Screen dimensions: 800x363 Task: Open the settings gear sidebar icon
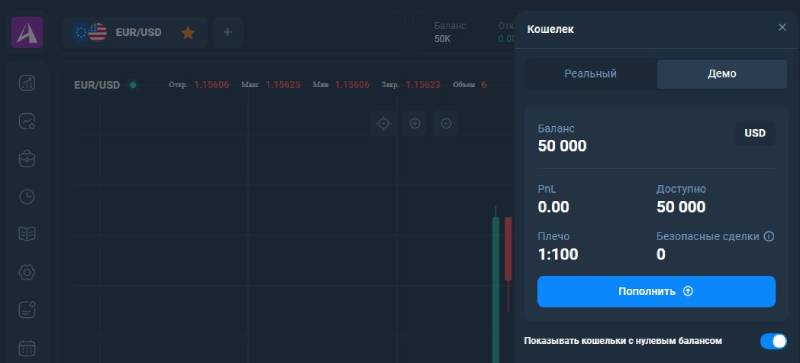pos(27,272)
